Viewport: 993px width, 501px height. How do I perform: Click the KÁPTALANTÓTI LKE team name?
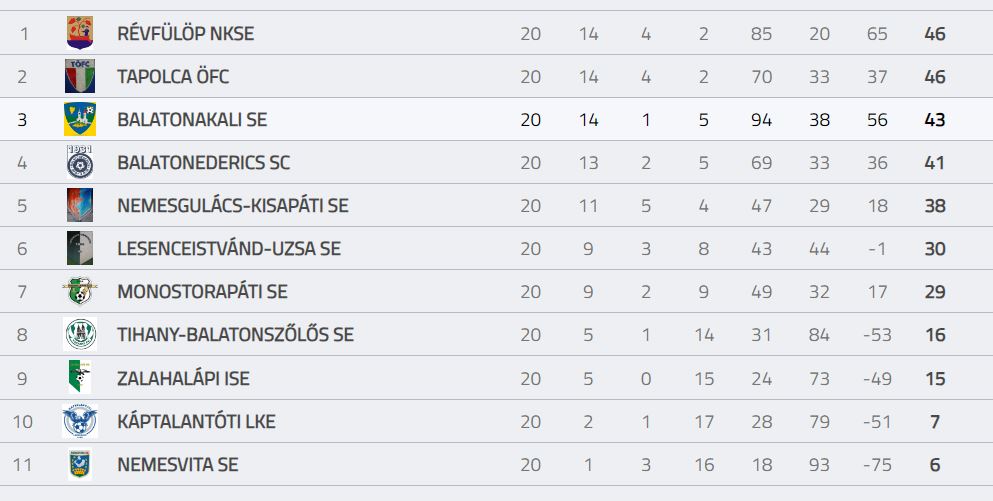click(x=196, y=422)
